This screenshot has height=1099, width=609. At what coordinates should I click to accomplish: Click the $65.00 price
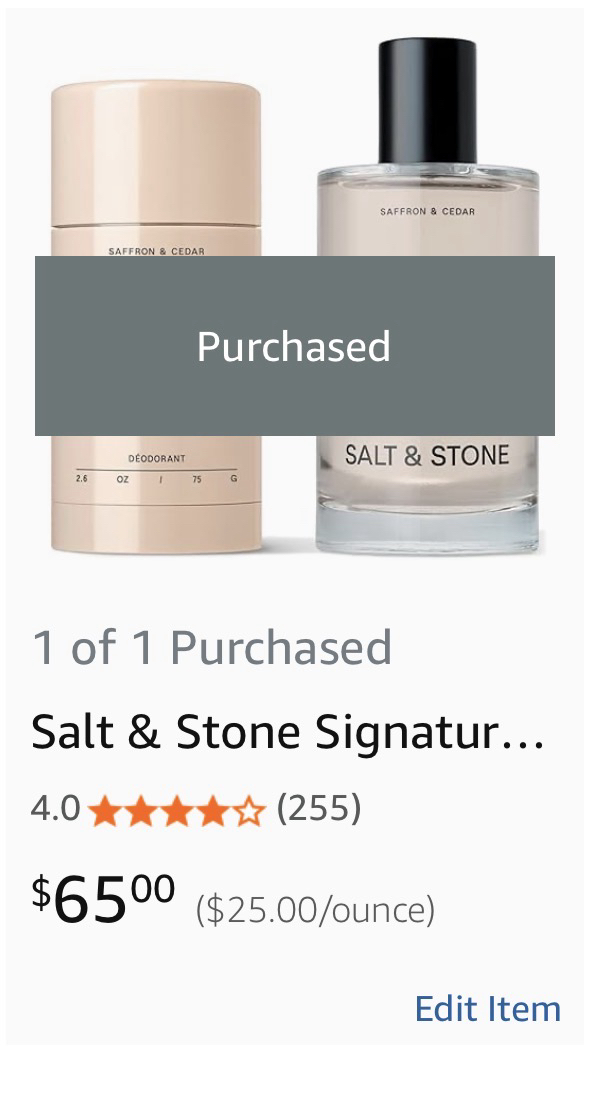(x=103, y=898)
